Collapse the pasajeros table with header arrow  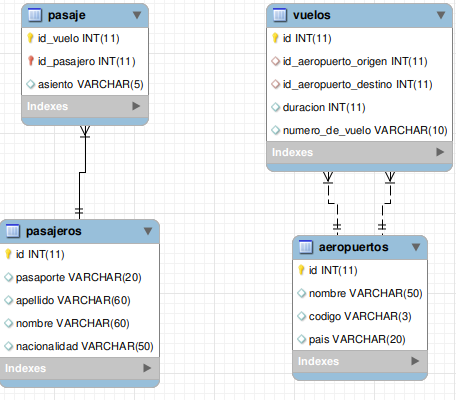[148, 231]
